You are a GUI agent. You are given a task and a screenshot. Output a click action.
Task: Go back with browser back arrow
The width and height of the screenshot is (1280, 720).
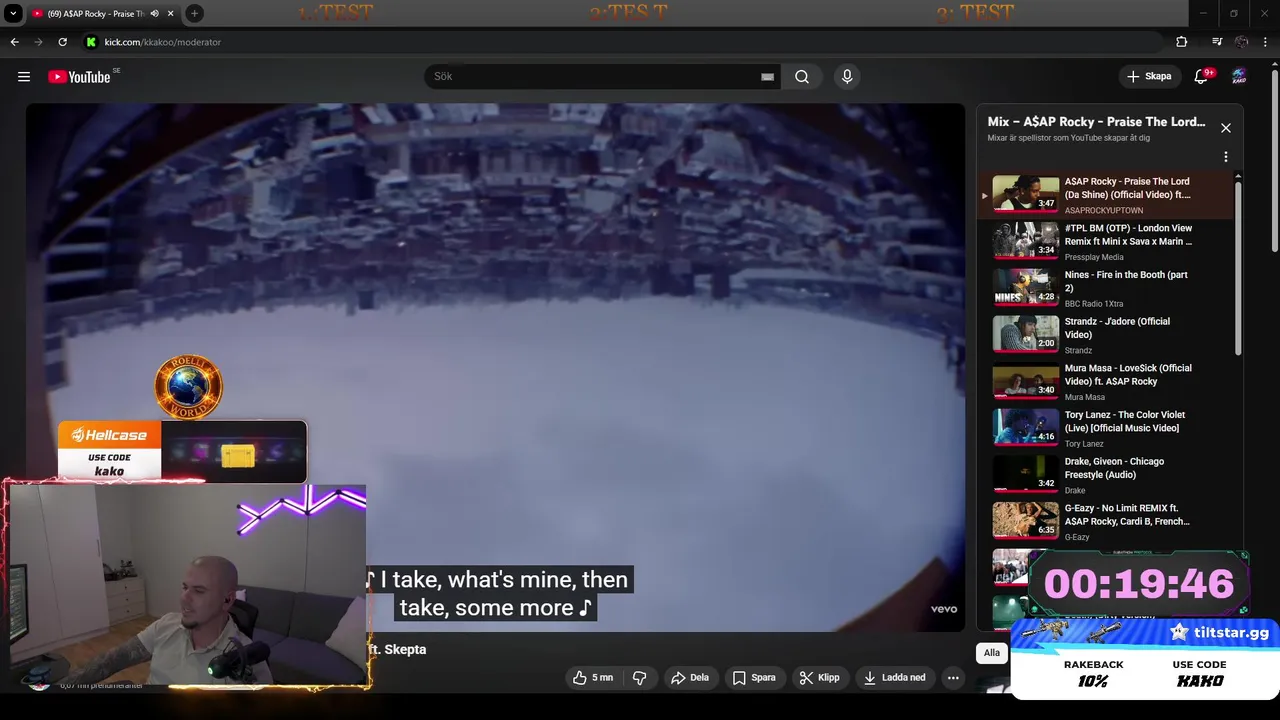(x=14, y=42)
